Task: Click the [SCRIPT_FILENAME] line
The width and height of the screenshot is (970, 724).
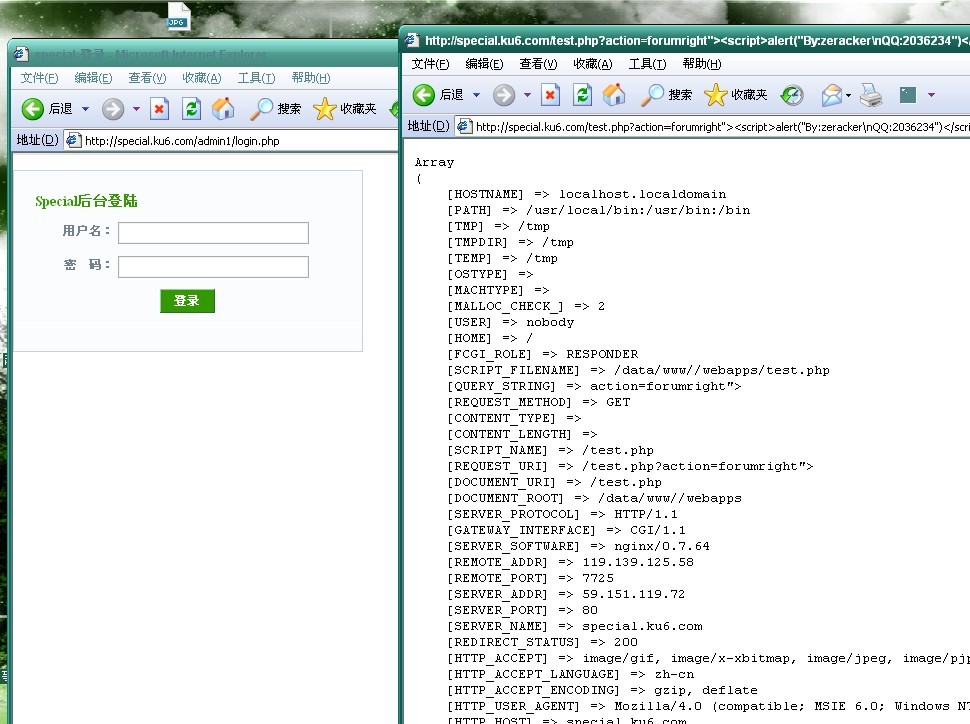Action: pyautogui.click(x=638, y=370)
